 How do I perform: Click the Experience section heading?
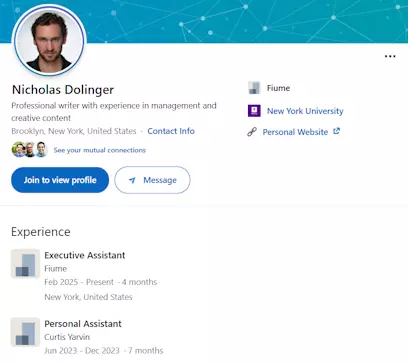(41, 232)
